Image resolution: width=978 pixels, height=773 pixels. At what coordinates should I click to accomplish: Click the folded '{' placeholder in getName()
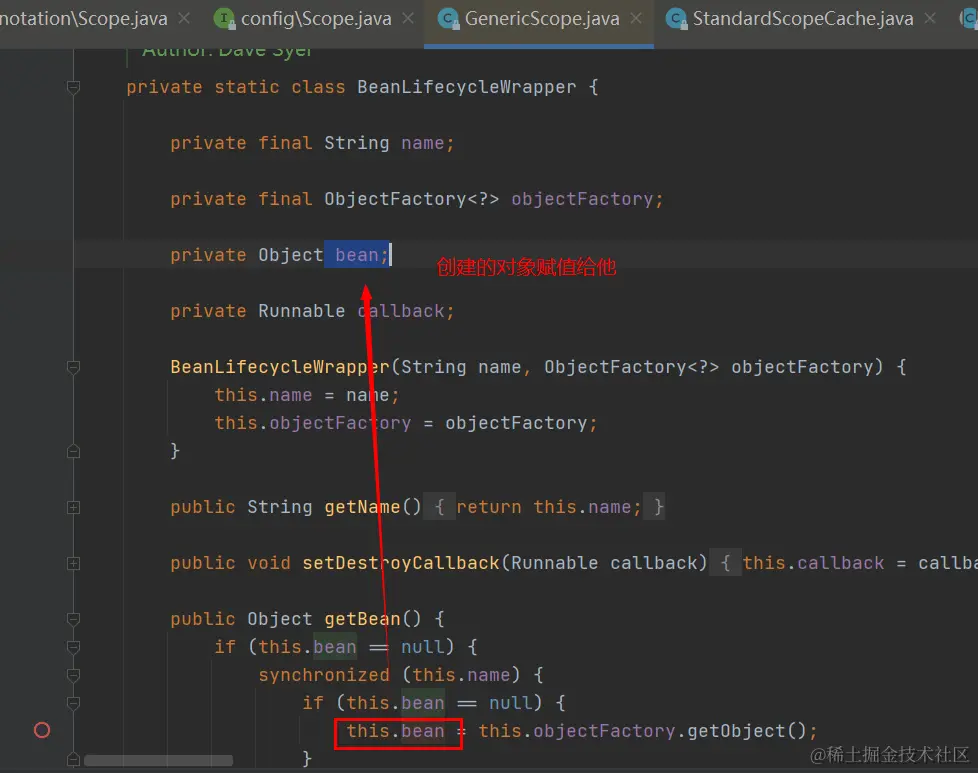point(439,507)
